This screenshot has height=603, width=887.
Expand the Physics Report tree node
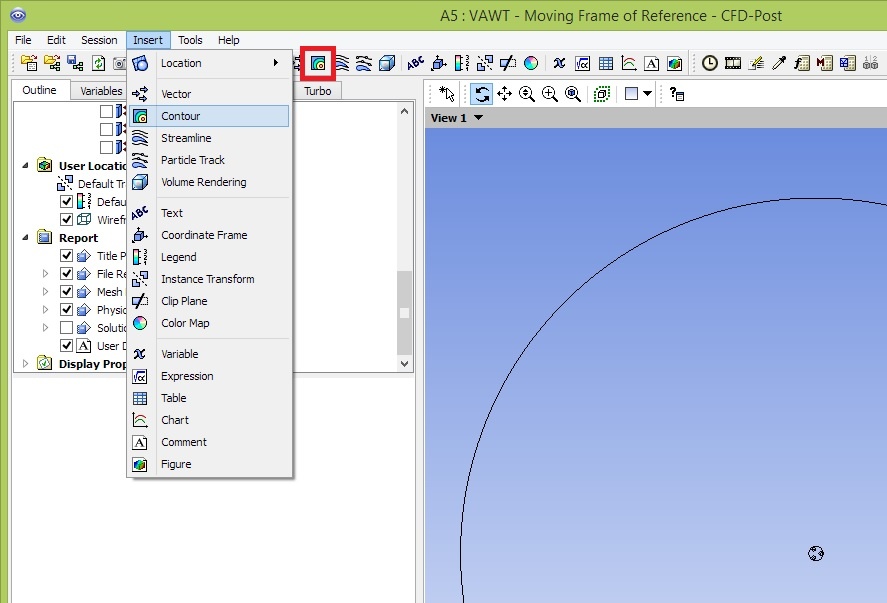pyautogui.click(x=45, y=310)
